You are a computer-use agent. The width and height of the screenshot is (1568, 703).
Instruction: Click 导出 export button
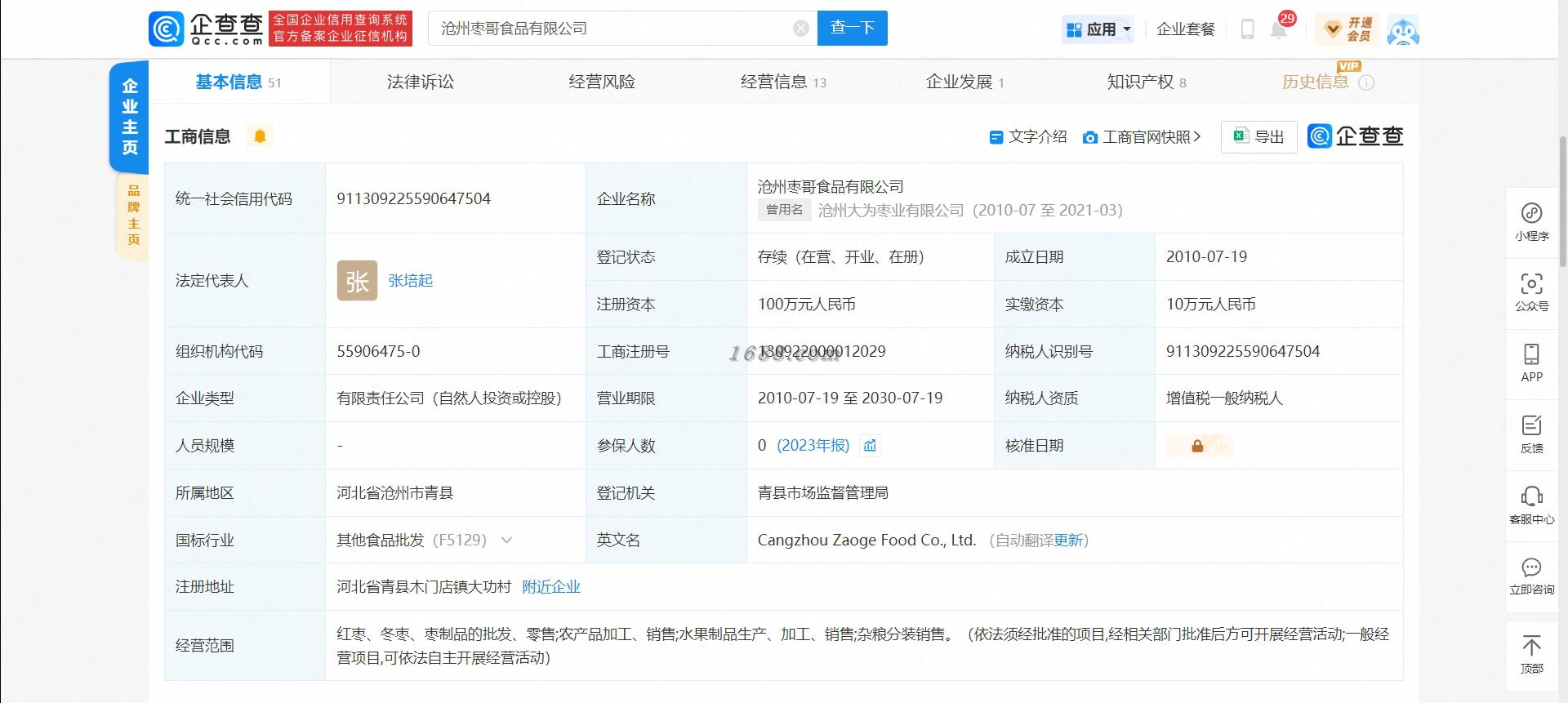click(x=1258, y=137)
